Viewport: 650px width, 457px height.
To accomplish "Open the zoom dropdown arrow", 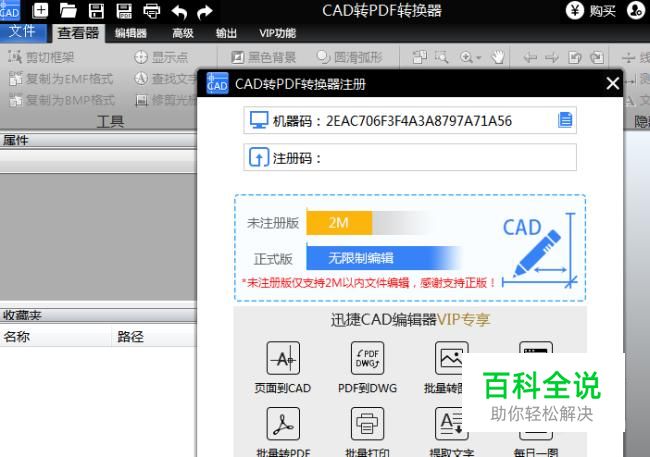I will coord(478,58).
